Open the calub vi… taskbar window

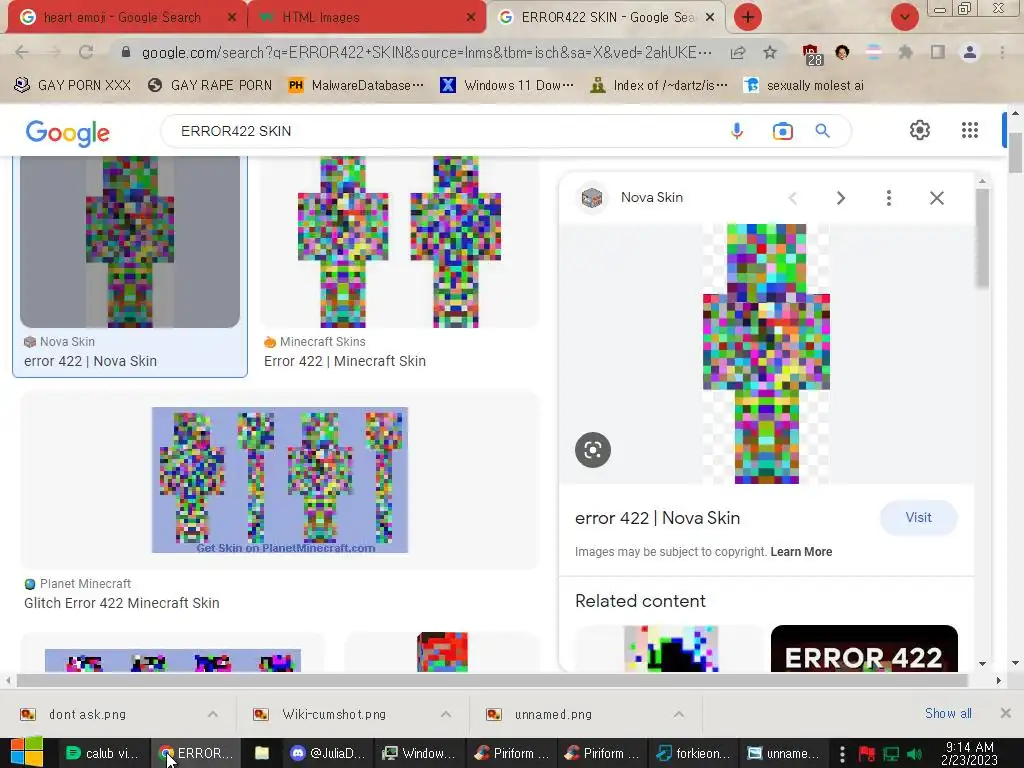click(104, 753)
